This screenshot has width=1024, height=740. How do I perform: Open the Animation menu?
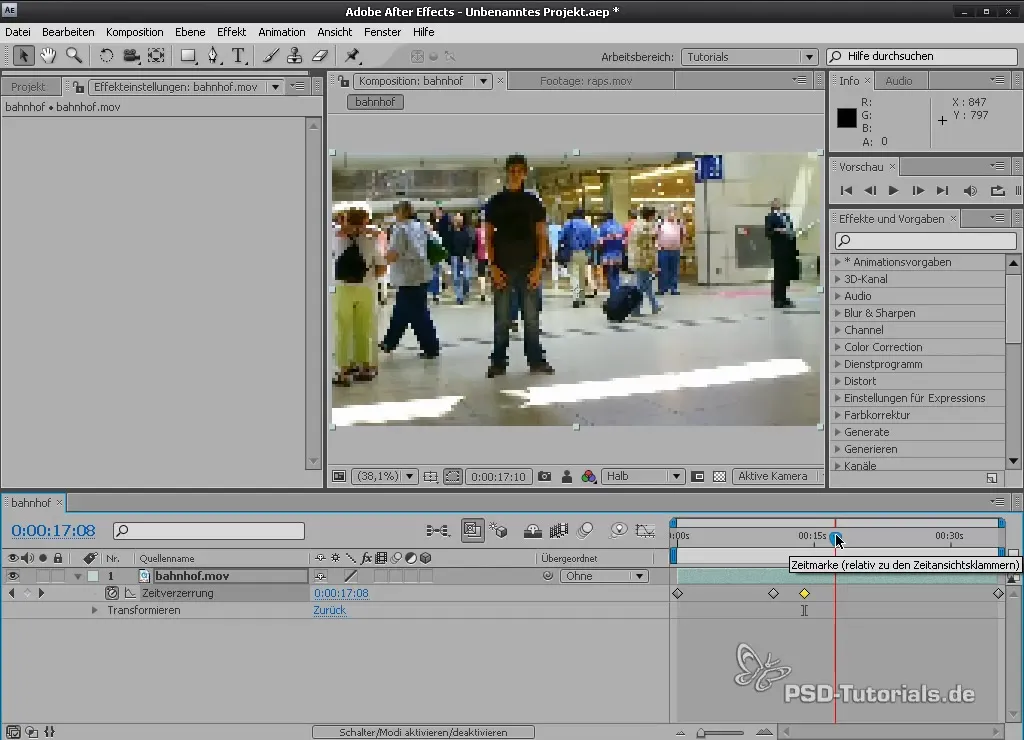click(x=281, y=32)
